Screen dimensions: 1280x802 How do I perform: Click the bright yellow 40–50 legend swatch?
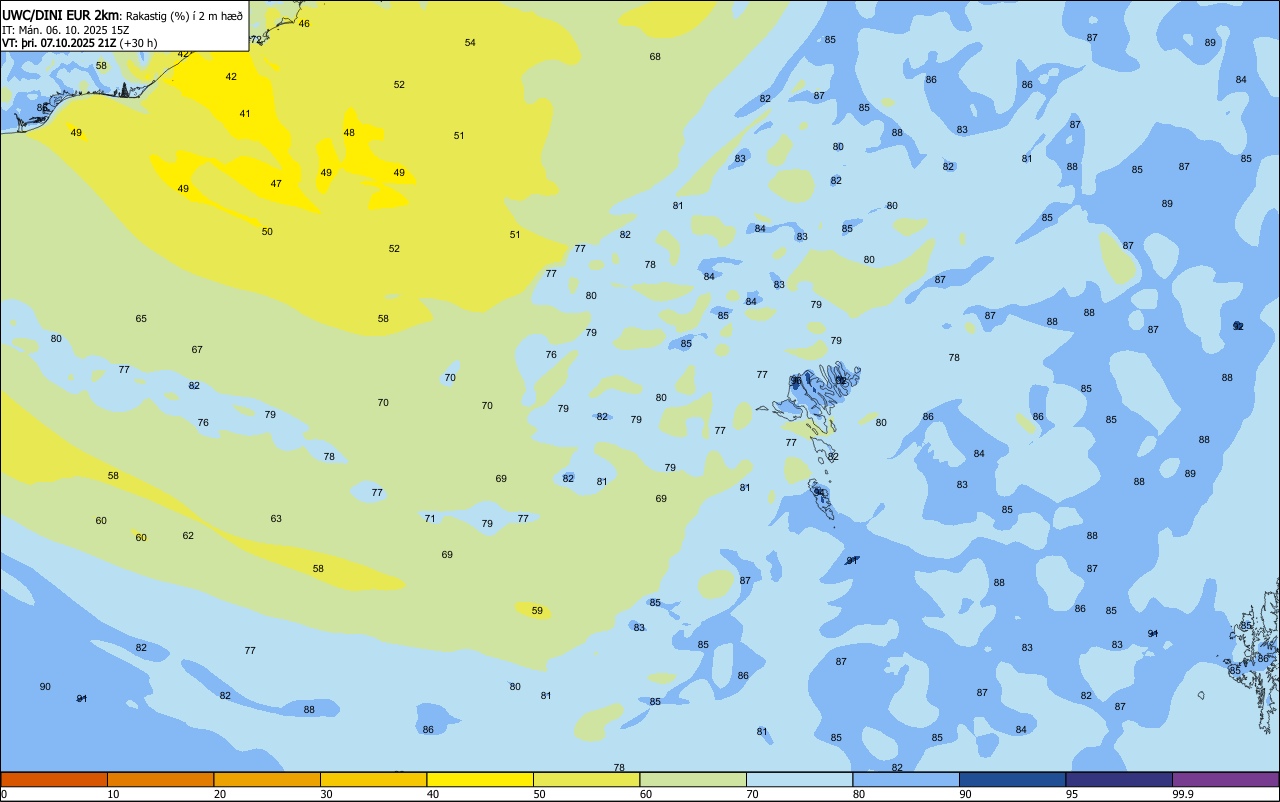[x=480, y=779]
